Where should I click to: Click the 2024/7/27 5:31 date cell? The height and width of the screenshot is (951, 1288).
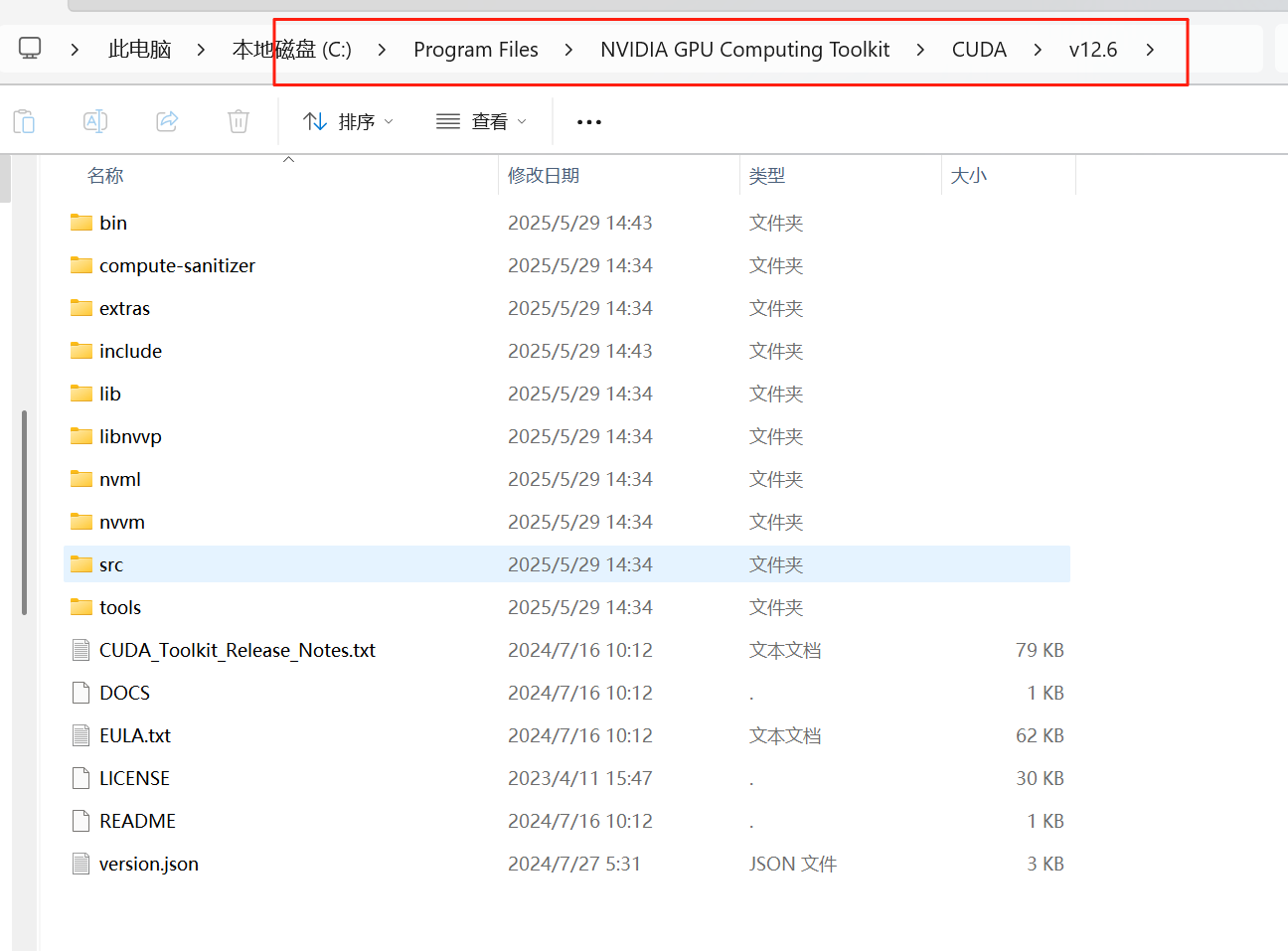point(574,864)
